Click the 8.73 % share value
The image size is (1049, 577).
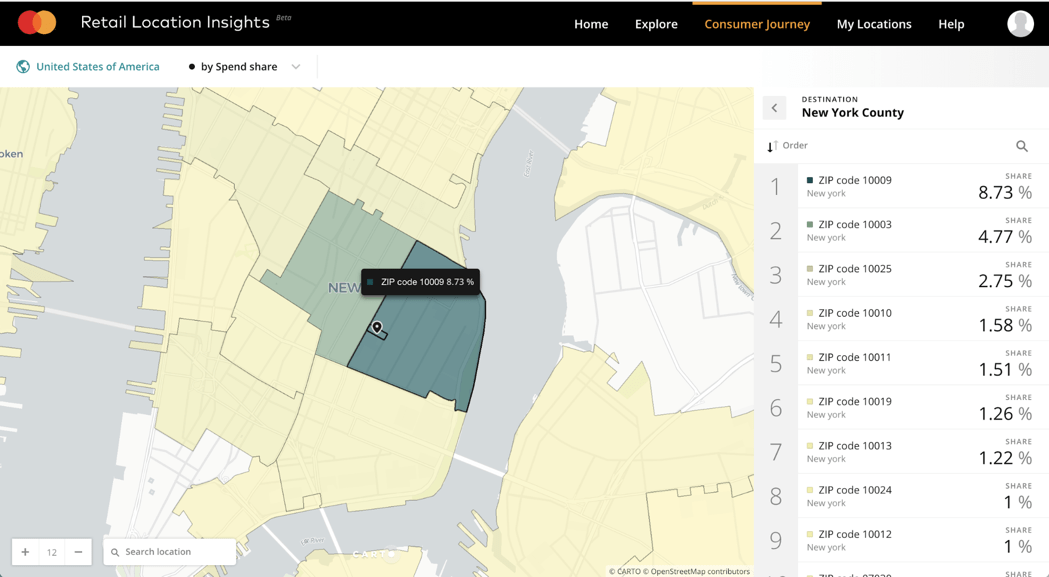(x=1005, y=193)
